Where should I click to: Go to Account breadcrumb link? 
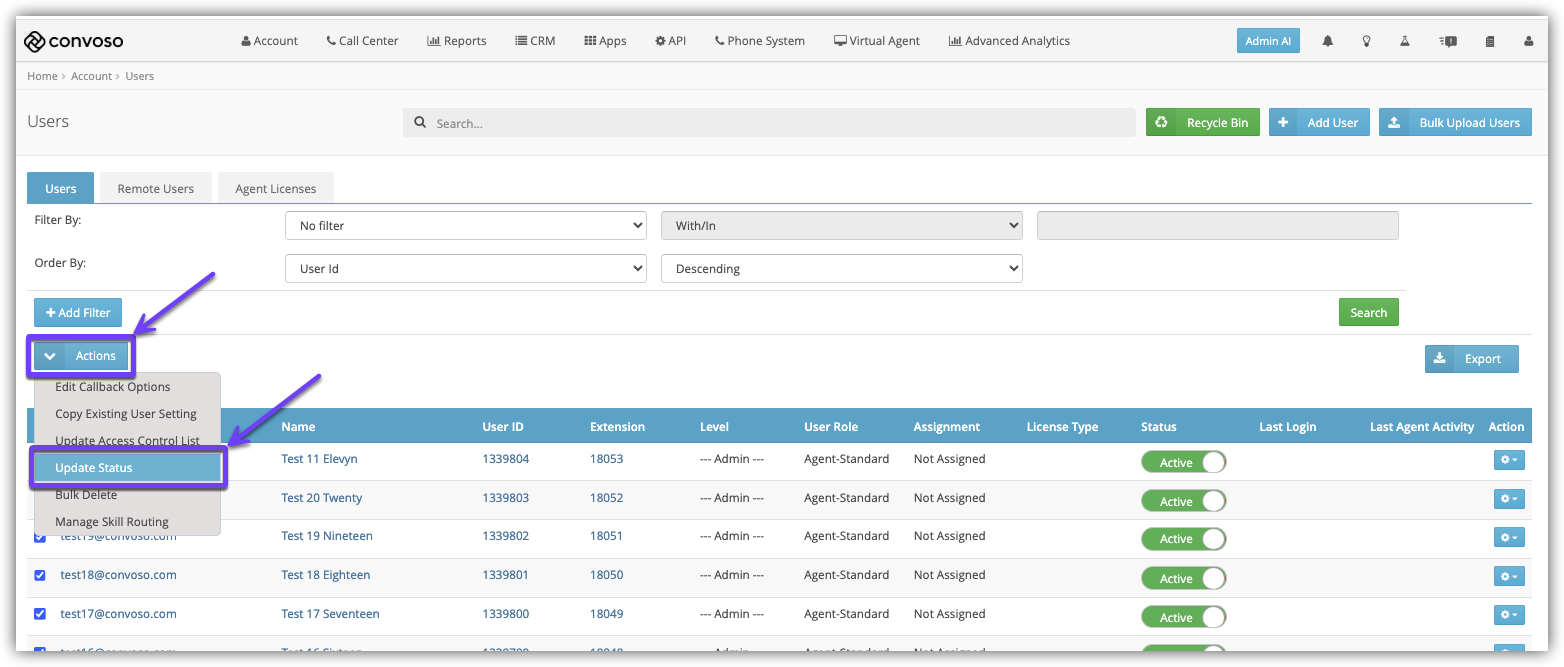92,76
